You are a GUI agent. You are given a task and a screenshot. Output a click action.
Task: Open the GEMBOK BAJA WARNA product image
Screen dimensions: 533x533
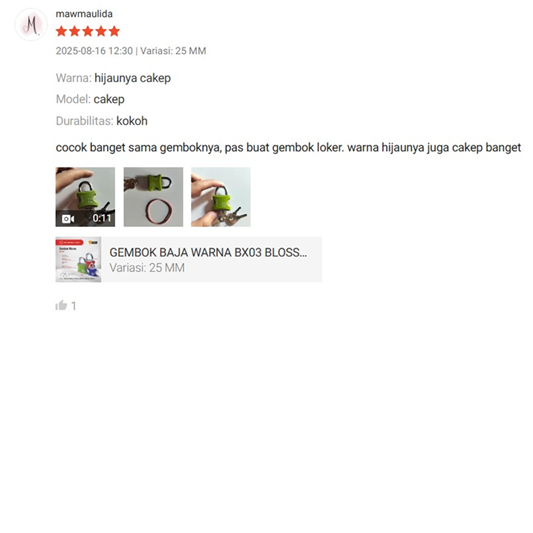pyautogui.click(x=79, y=259)
